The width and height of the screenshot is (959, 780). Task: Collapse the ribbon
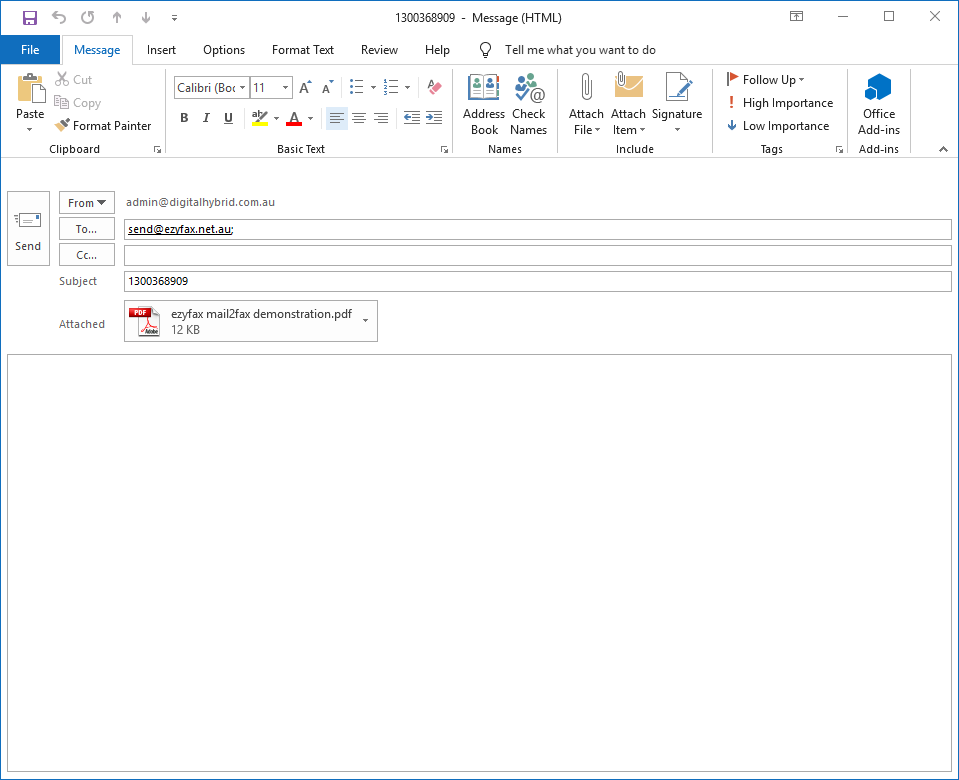[x=943, y=149]
